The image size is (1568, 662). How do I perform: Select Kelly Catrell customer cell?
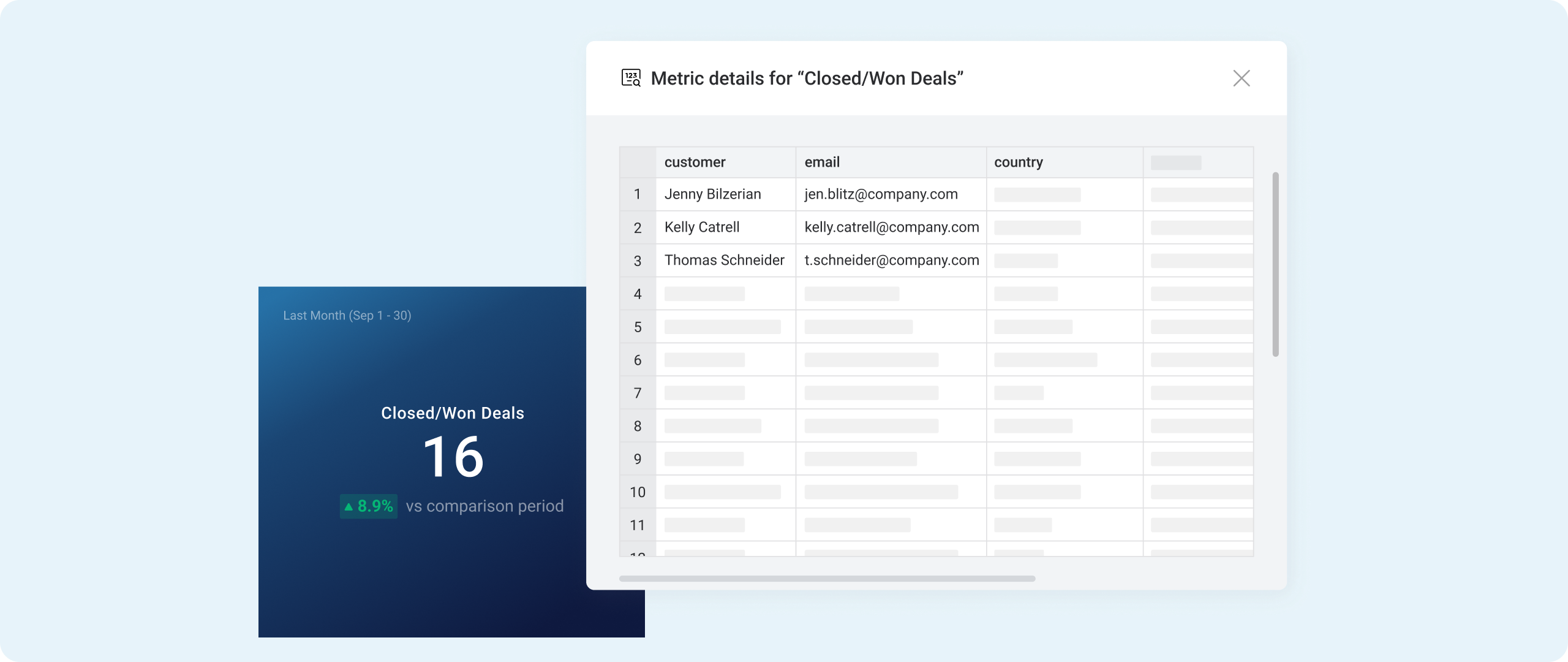tap(702, 227)
